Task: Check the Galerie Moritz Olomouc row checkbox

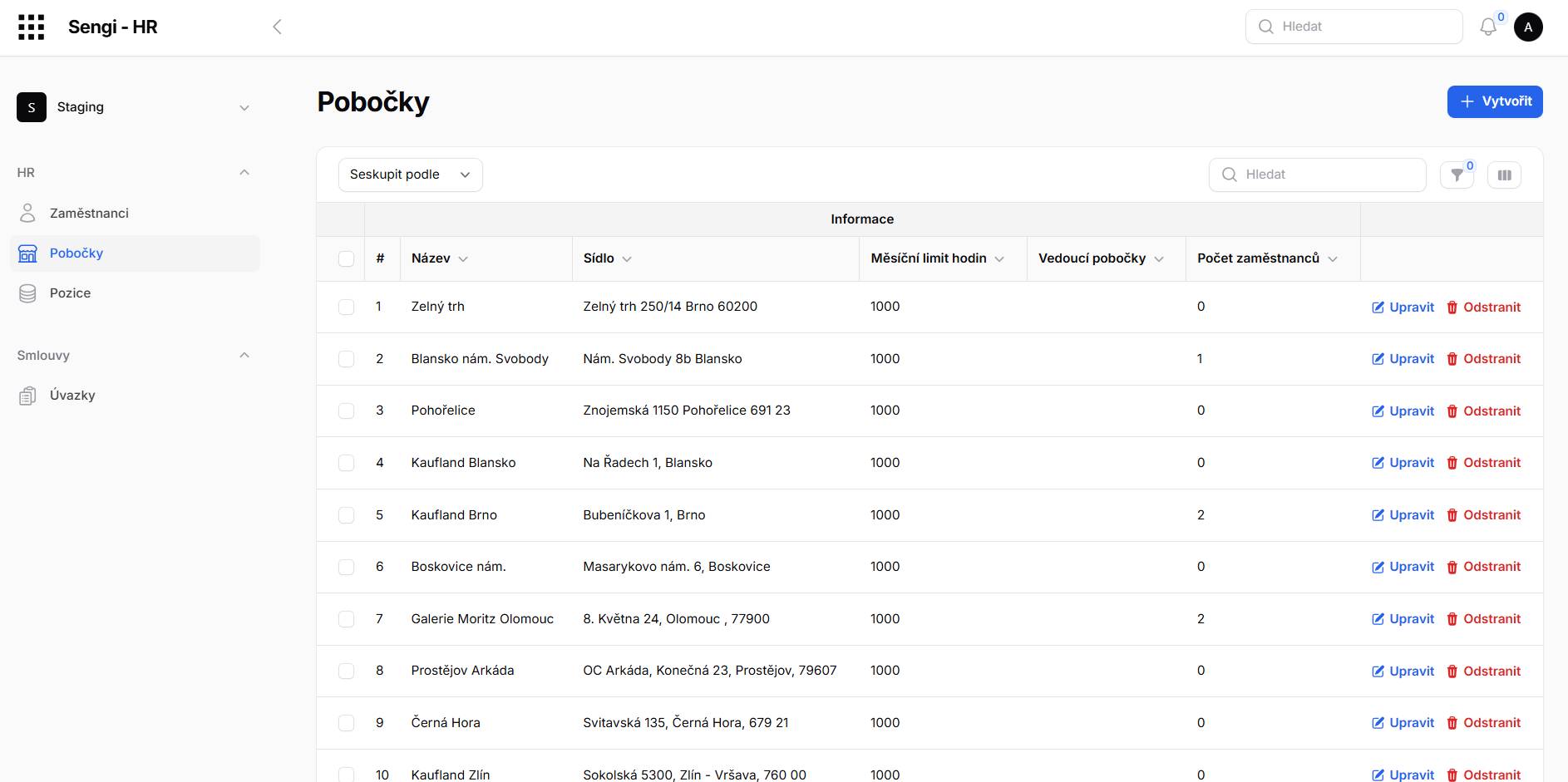Action: pyautogui.click(x=347, y=619)
